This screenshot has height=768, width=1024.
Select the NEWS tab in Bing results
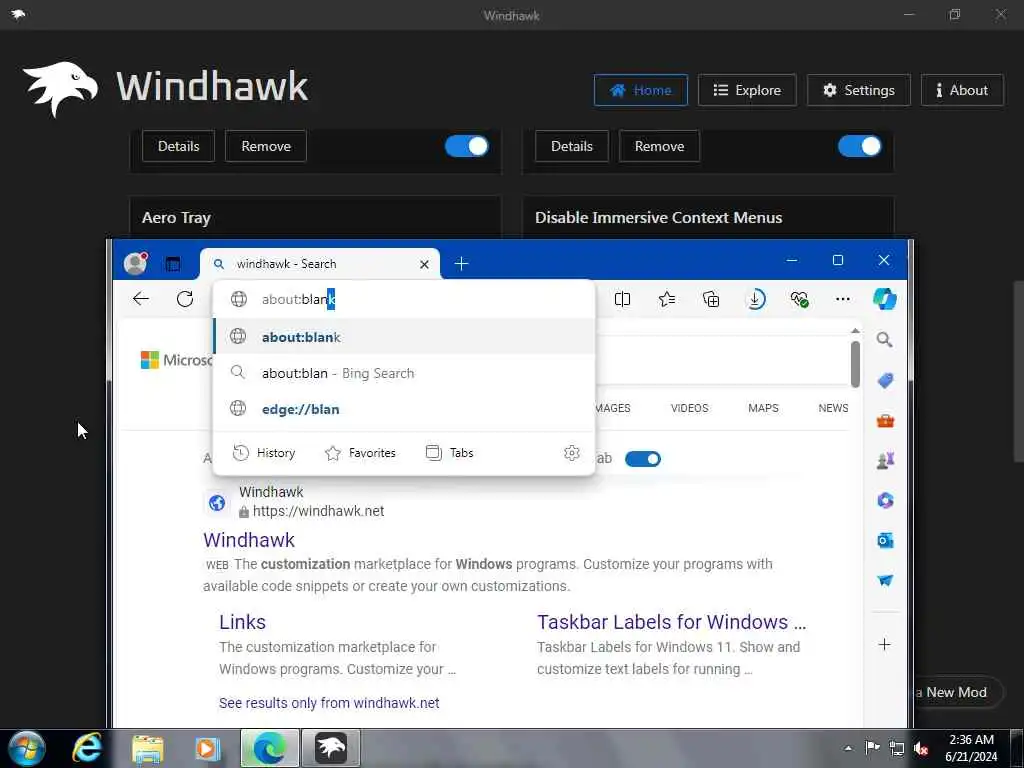pos(833,408)
